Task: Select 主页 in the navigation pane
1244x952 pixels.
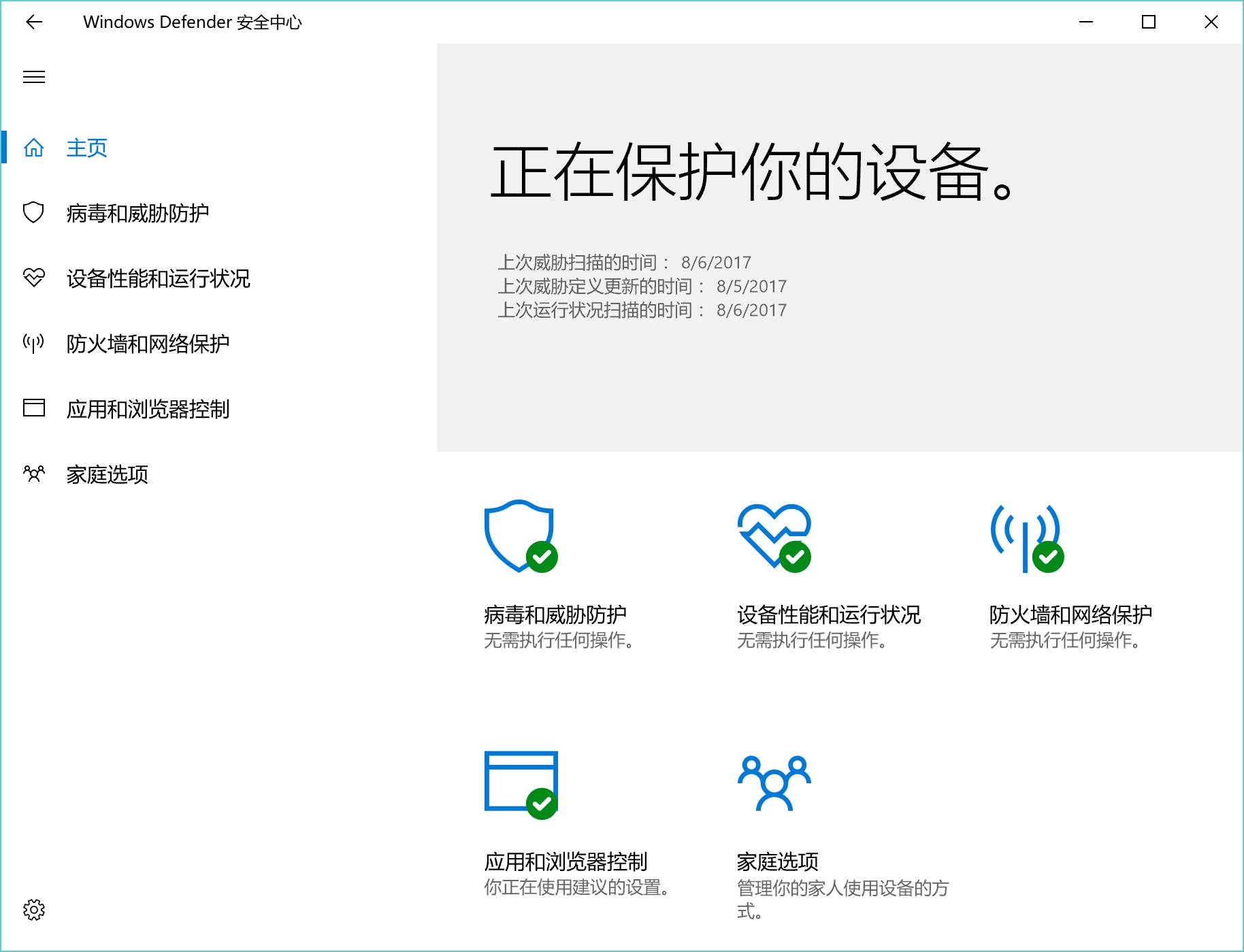Action: click(86, 148)
